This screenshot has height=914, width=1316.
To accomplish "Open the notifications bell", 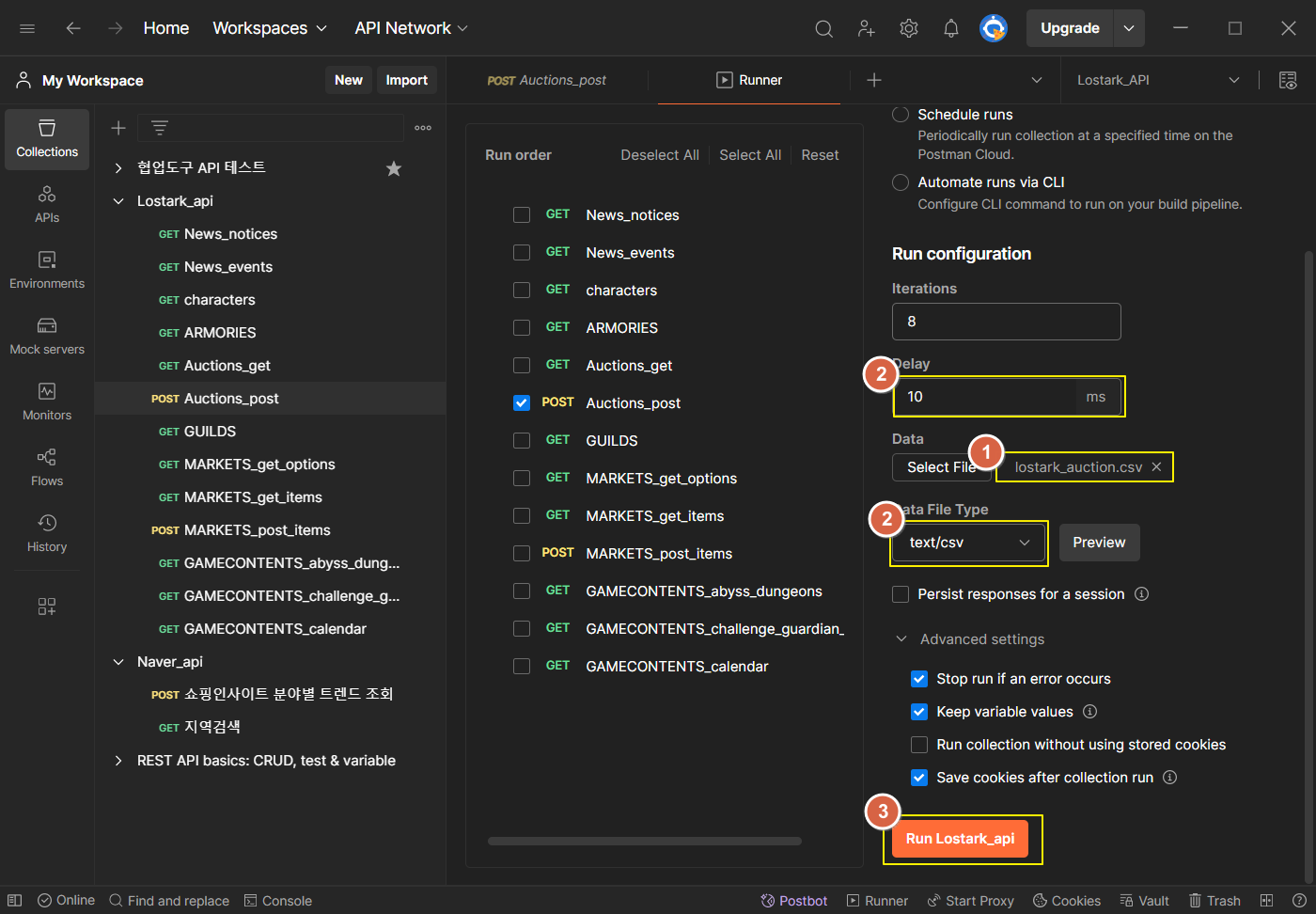I will [951, 28].
